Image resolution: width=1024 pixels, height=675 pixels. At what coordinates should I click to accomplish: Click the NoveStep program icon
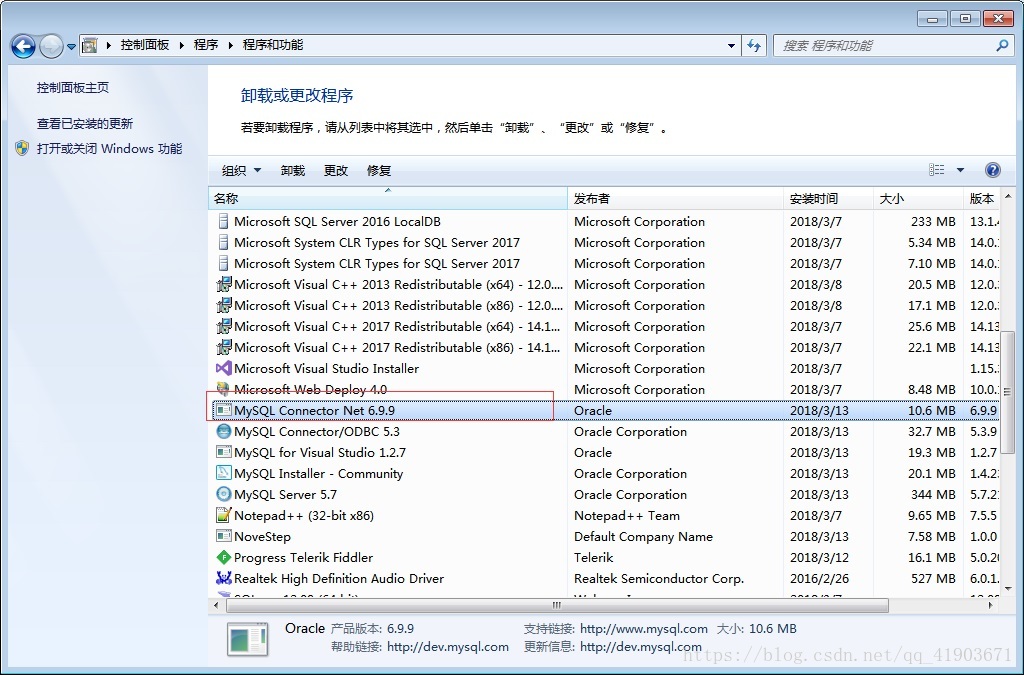223,536
